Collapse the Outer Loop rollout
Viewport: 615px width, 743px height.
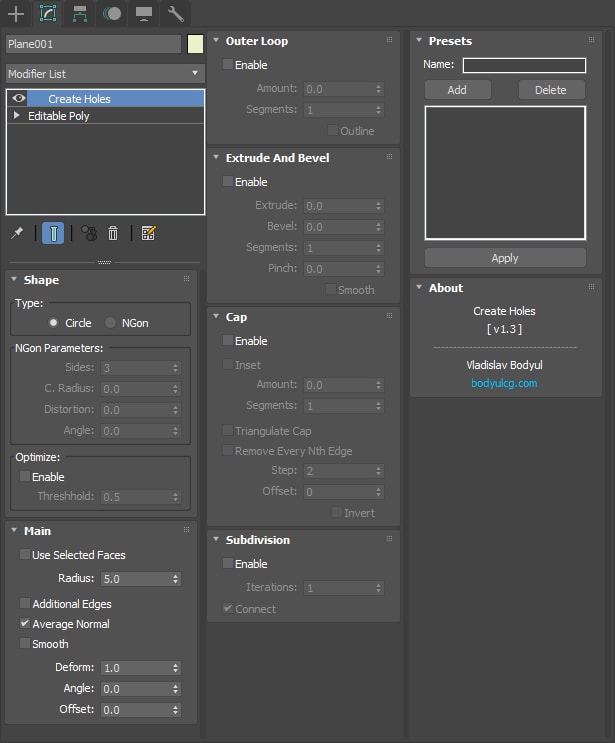(216, 40)
